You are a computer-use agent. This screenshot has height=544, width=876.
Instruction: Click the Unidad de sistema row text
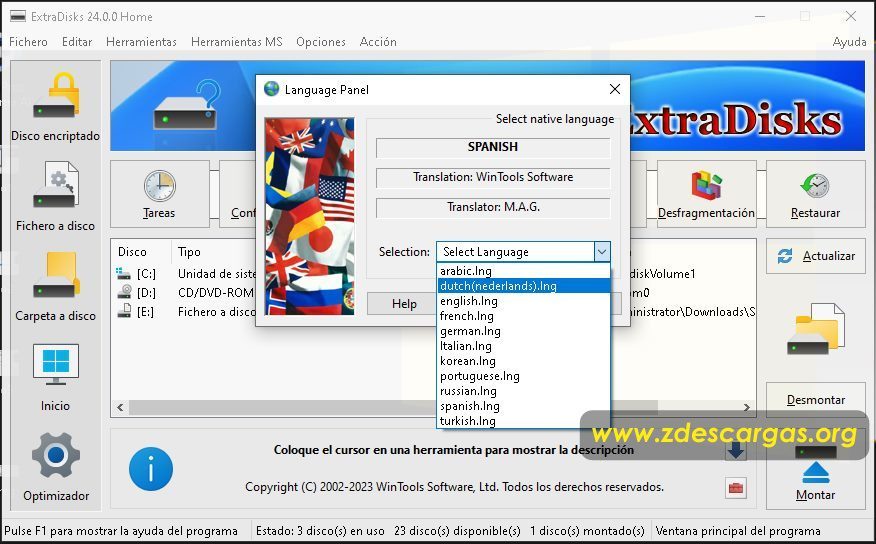(x=217, y=274)
